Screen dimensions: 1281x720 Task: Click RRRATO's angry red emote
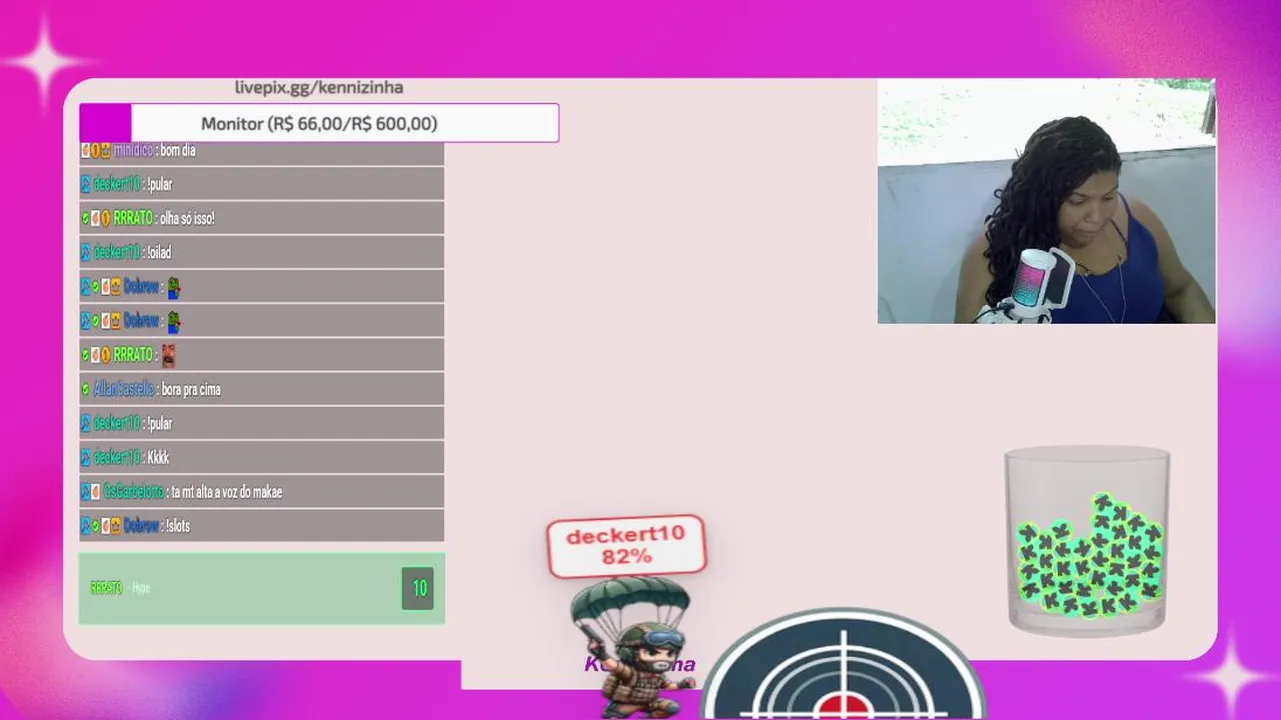168,355
